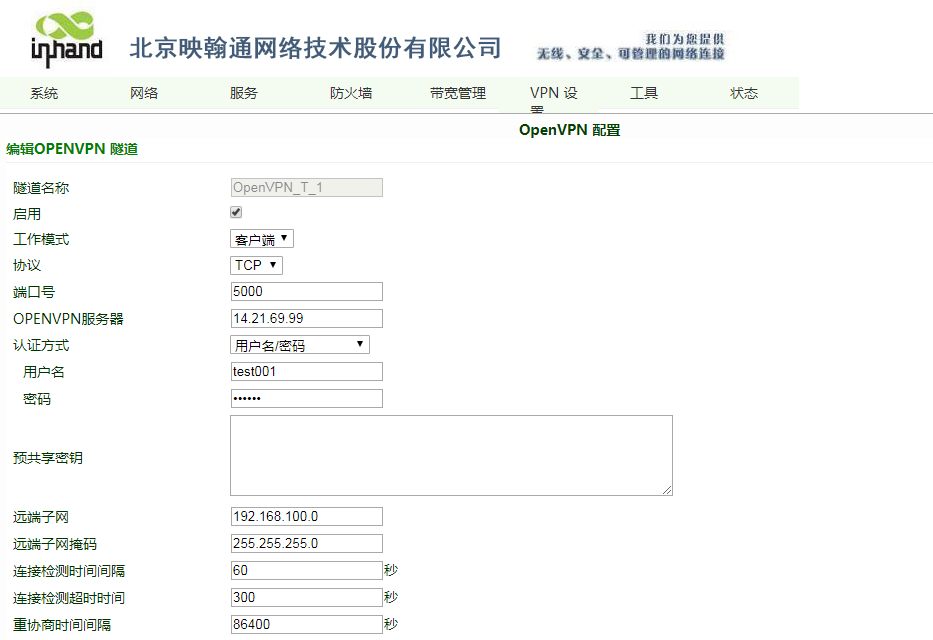Open the 协议 dropdown showing TCP
This screenshot has width=933, height=640.
[255, 265]
